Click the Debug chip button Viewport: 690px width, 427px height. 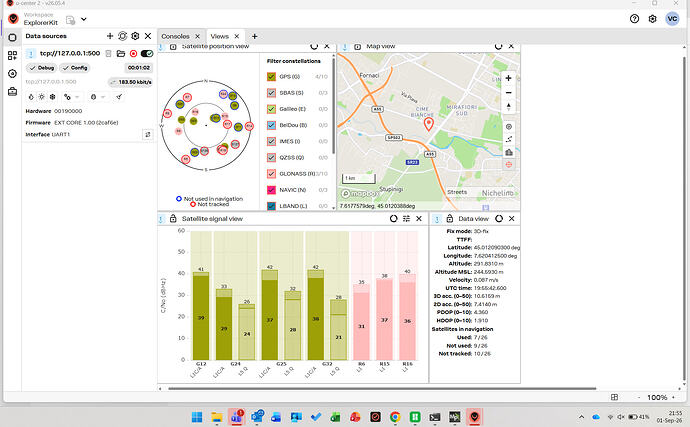[41, 68]
